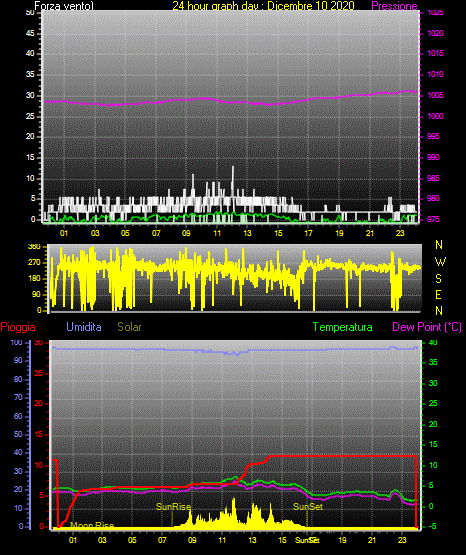Click hour 13 under the wind-pressure graph
The height and width of the screenshot is (555, 466).
click(247, 233)
